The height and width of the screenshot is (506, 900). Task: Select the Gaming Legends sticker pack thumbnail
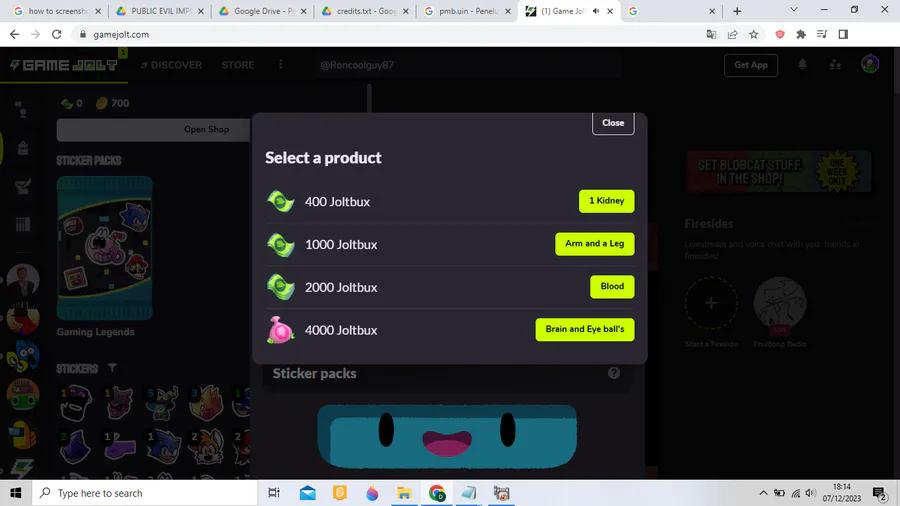(x=104, y=248)
